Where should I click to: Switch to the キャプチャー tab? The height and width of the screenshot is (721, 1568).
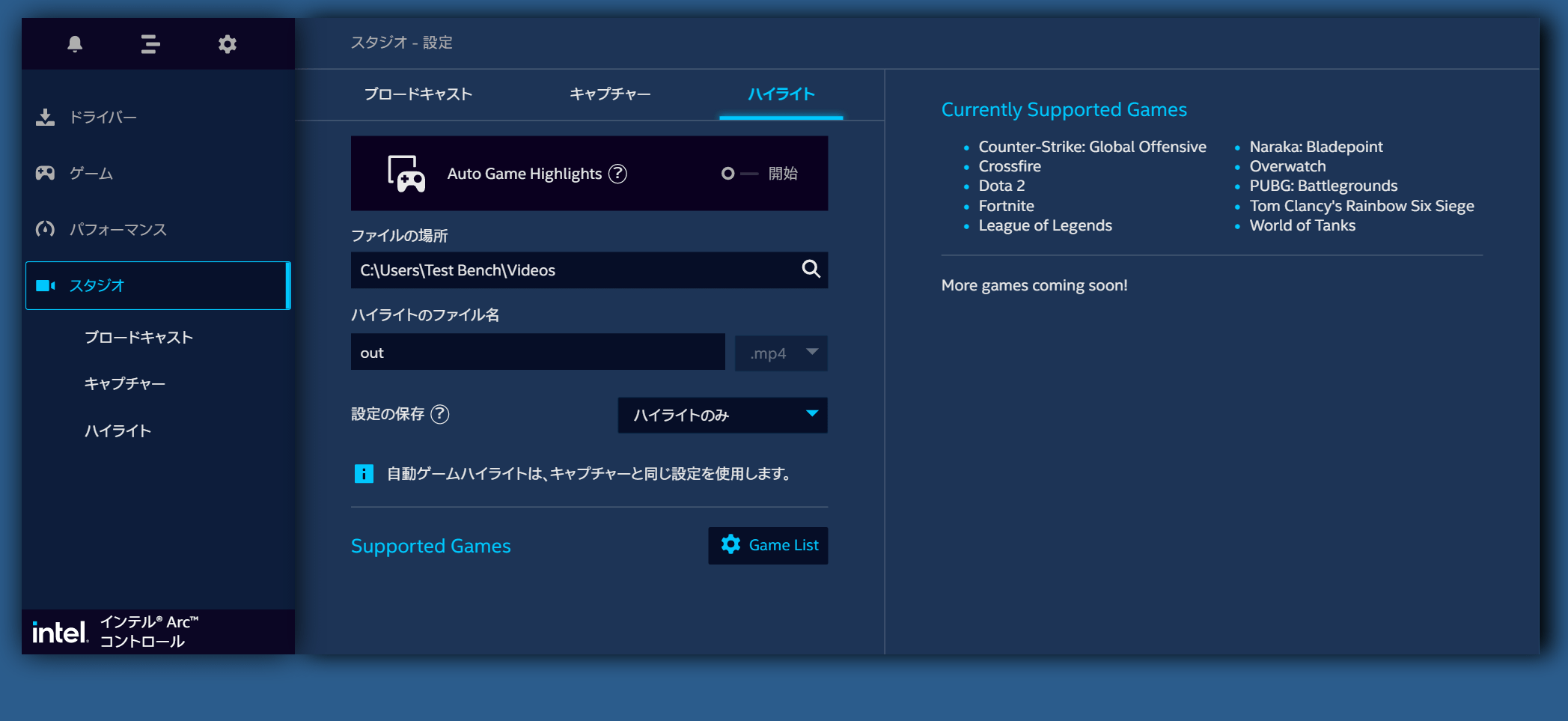point(610,94)
